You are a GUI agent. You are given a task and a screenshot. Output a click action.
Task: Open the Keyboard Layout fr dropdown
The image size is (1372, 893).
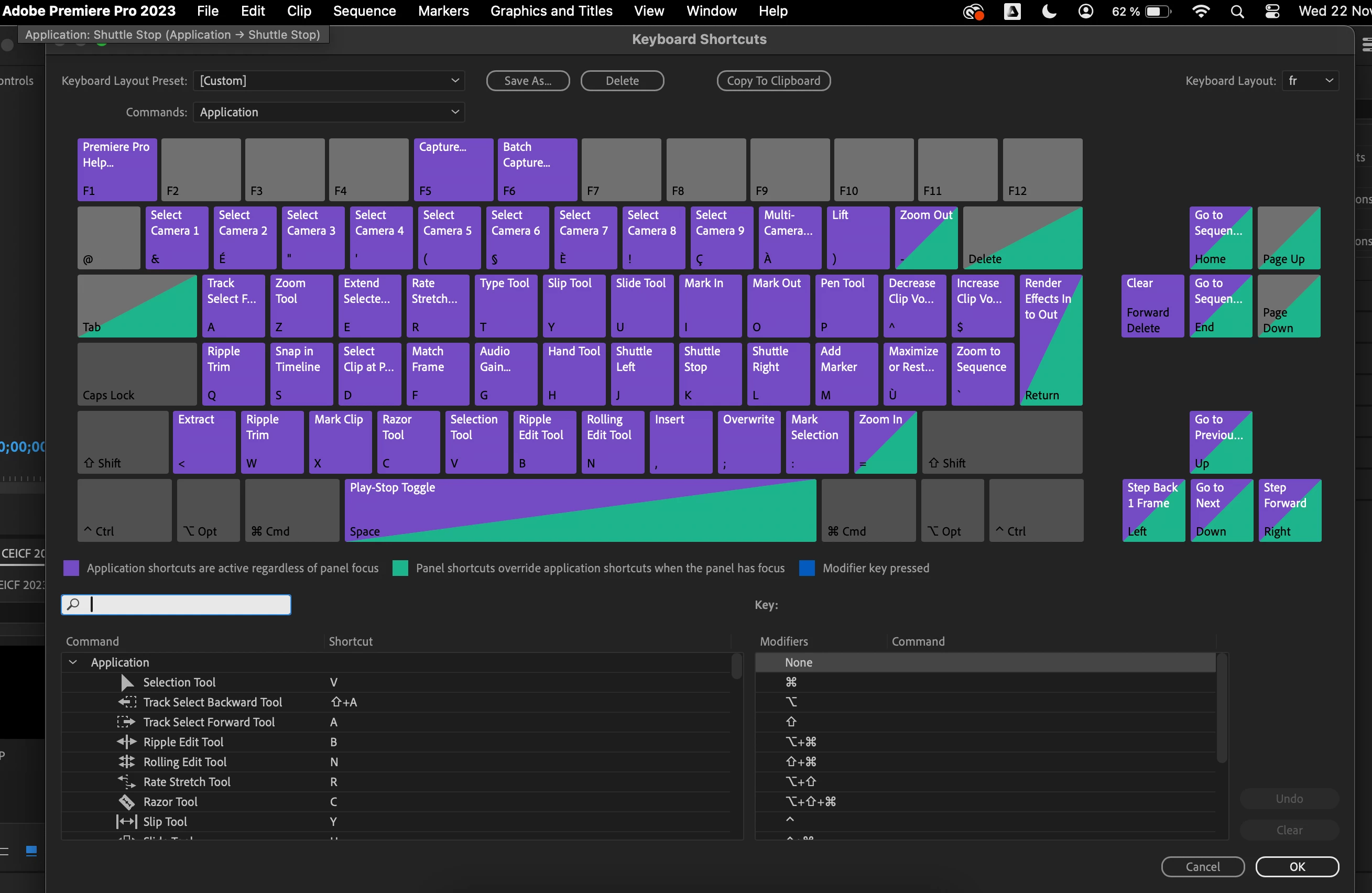[x=1310, y=81]
